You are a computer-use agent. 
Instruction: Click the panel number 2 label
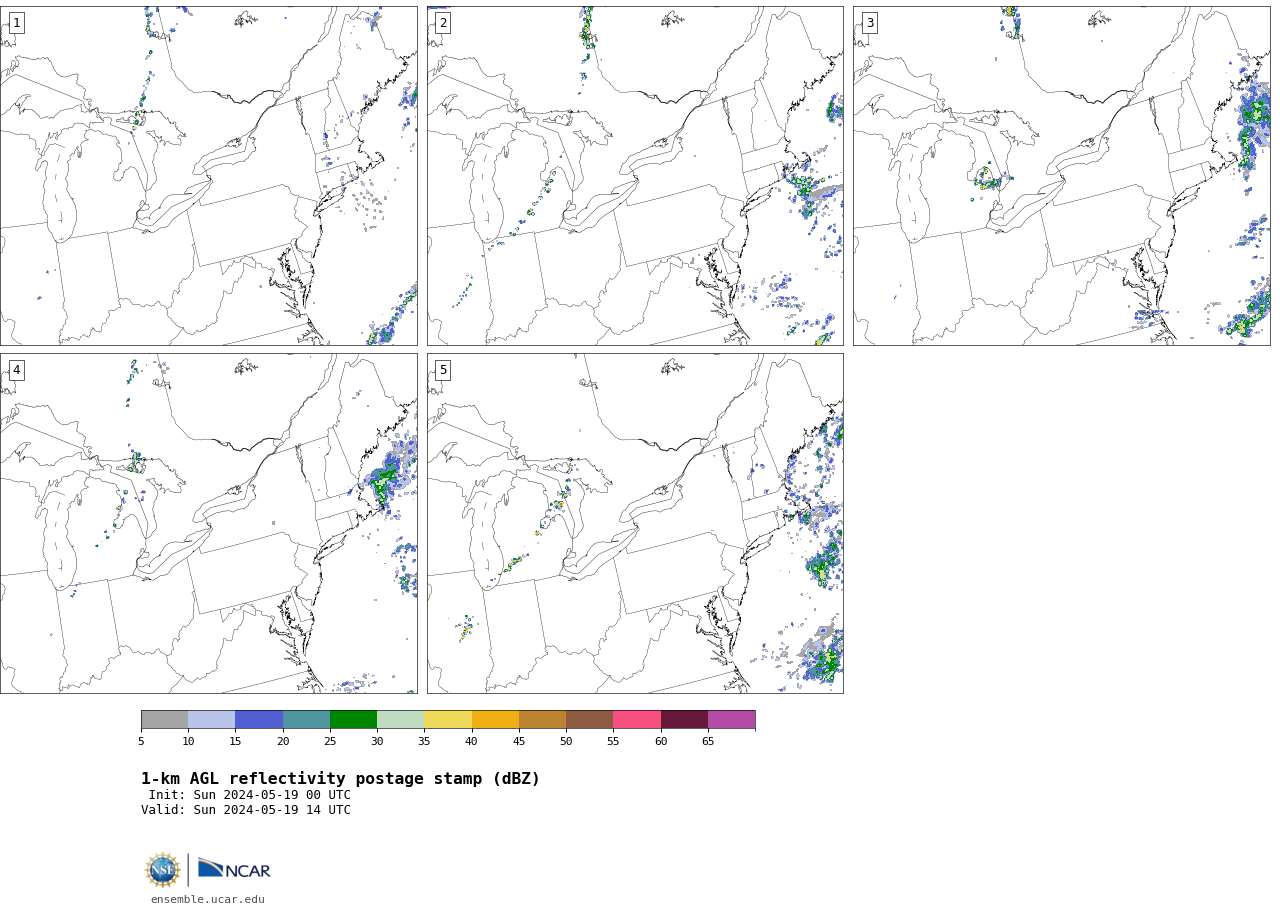[443, 23]
